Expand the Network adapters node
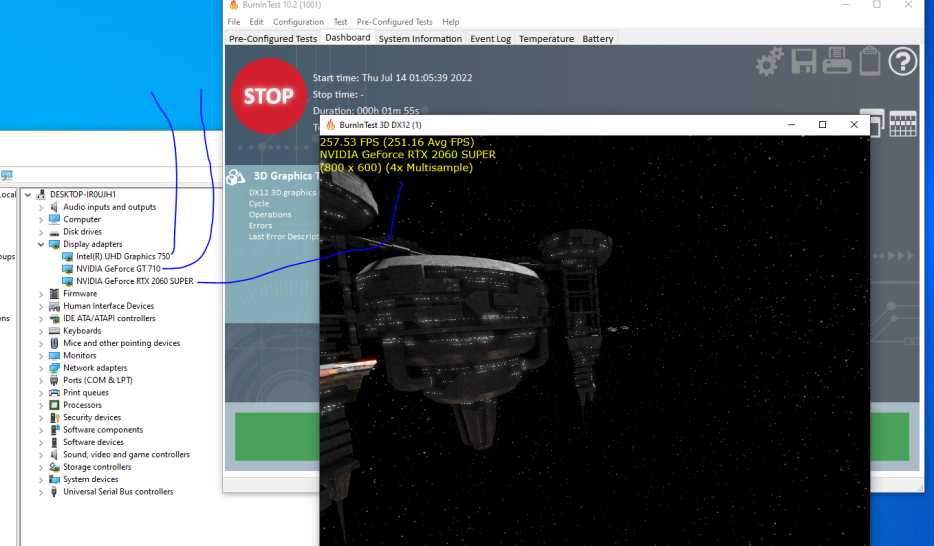This screenshot has width=934, height=546. click(x=41, y=369)
